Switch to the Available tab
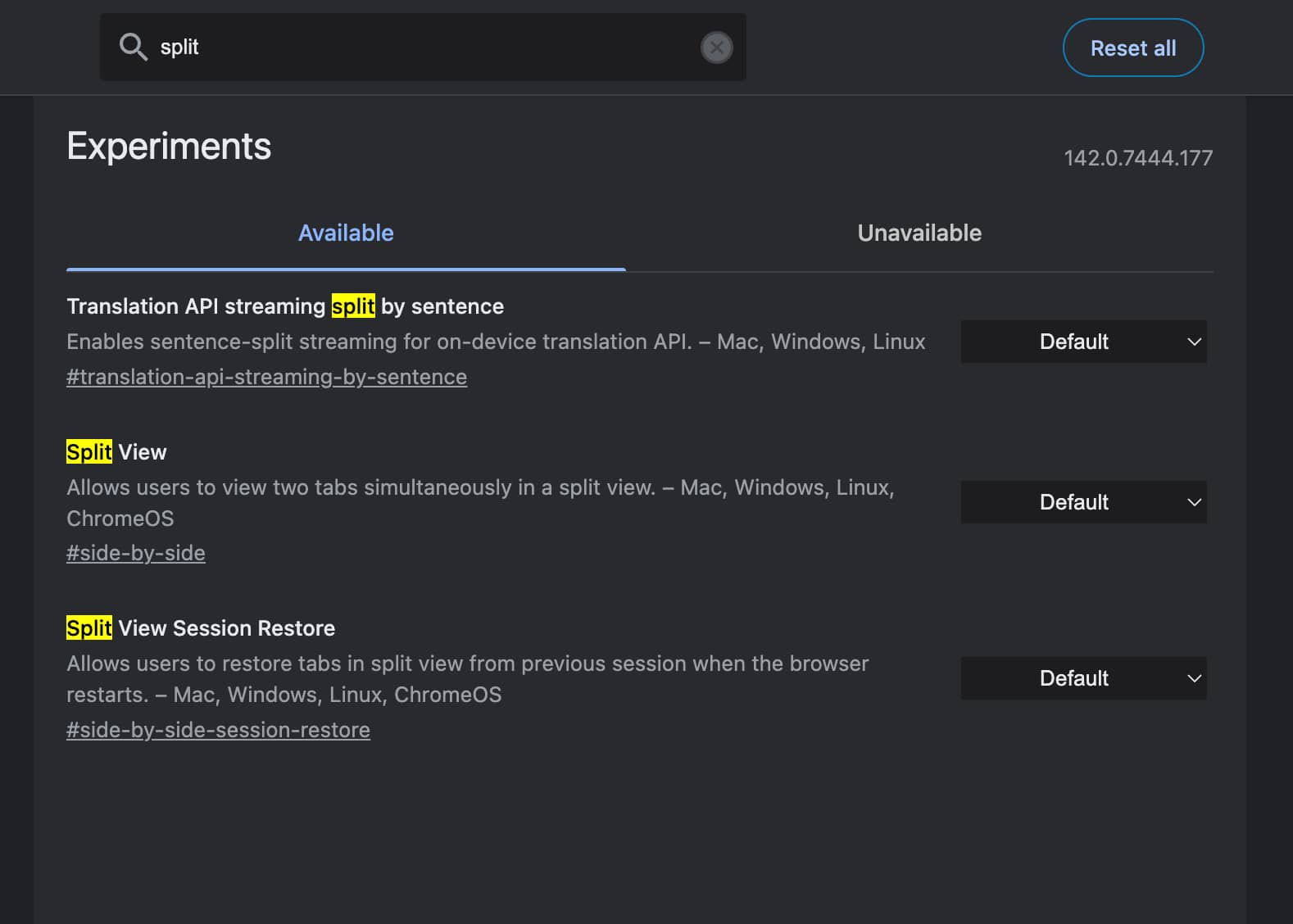The width and height of the screenshot is (1293, 924). tap(346, 233)
